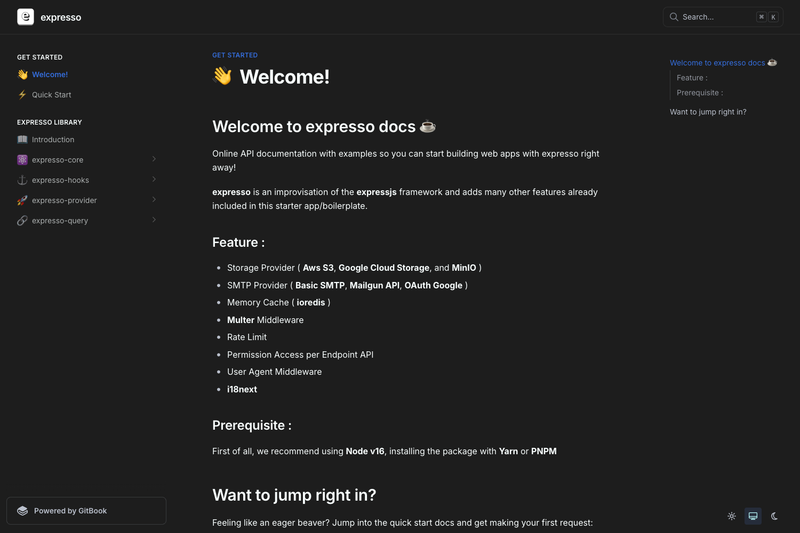This screenshot has width=800, height=533.
Task: Switch to dark theme moon icon
Action: click(774, 516)
